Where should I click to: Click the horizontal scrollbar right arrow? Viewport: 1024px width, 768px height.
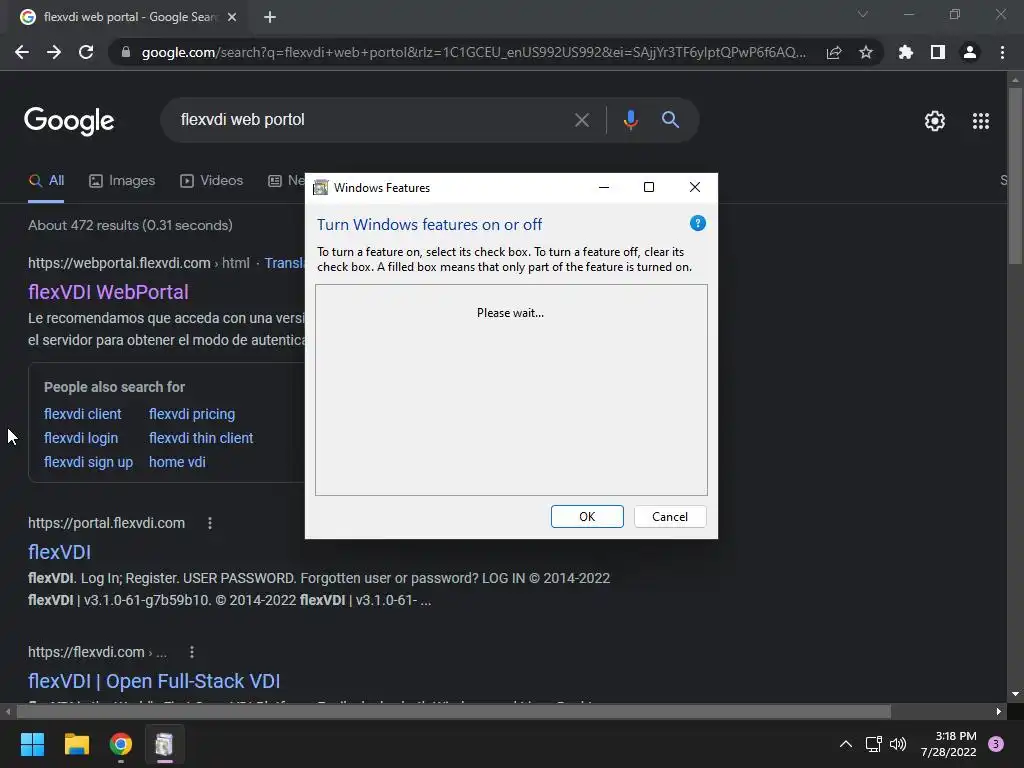[x=999, y=711]
